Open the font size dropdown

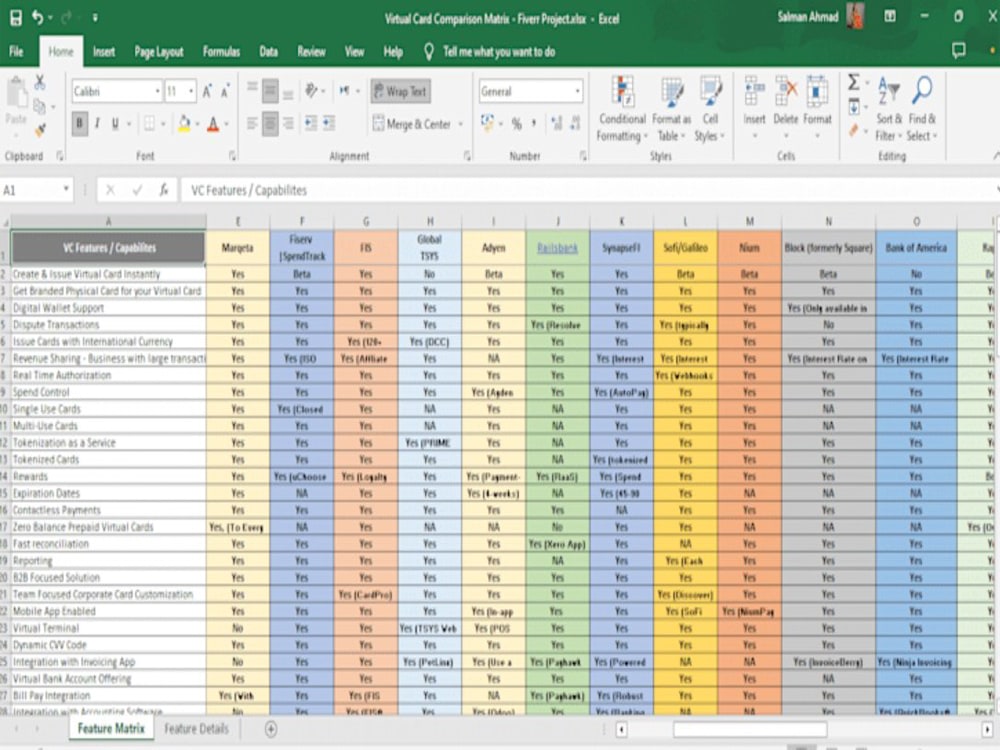[x=191, y=92]
